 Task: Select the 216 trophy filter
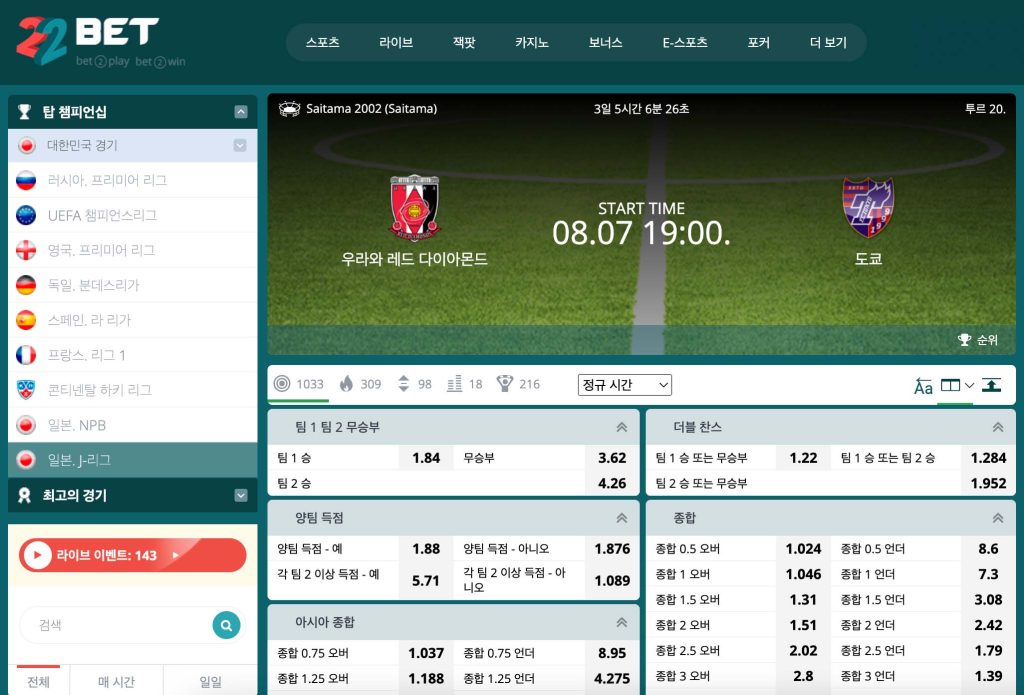518,384
